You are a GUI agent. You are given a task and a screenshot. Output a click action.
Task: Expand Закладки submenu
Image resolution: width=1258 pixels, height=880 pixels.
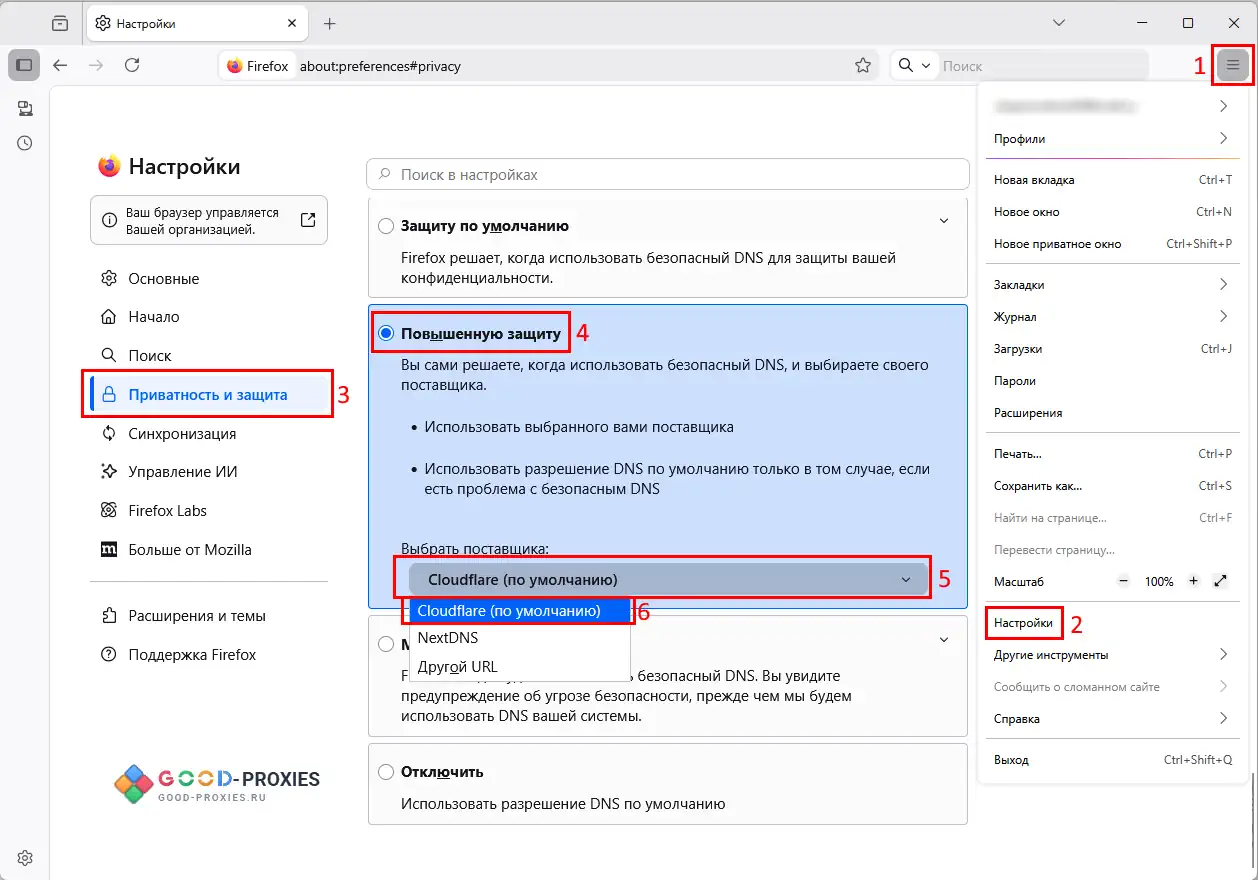pos(1113,285)
